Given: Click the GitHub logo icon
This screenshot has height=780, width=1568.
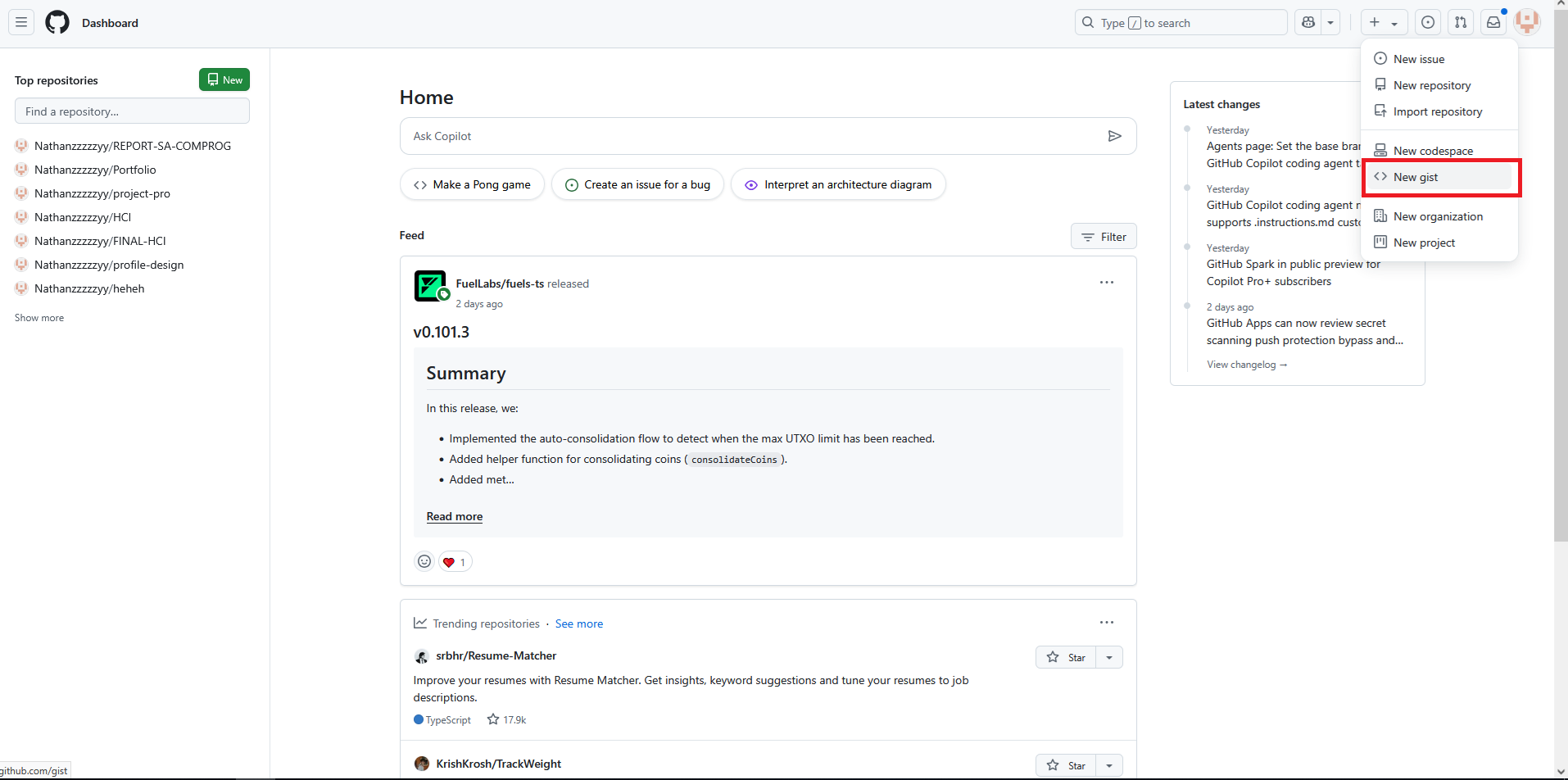Looking at the screenshot, I should (x=57, y=23).
